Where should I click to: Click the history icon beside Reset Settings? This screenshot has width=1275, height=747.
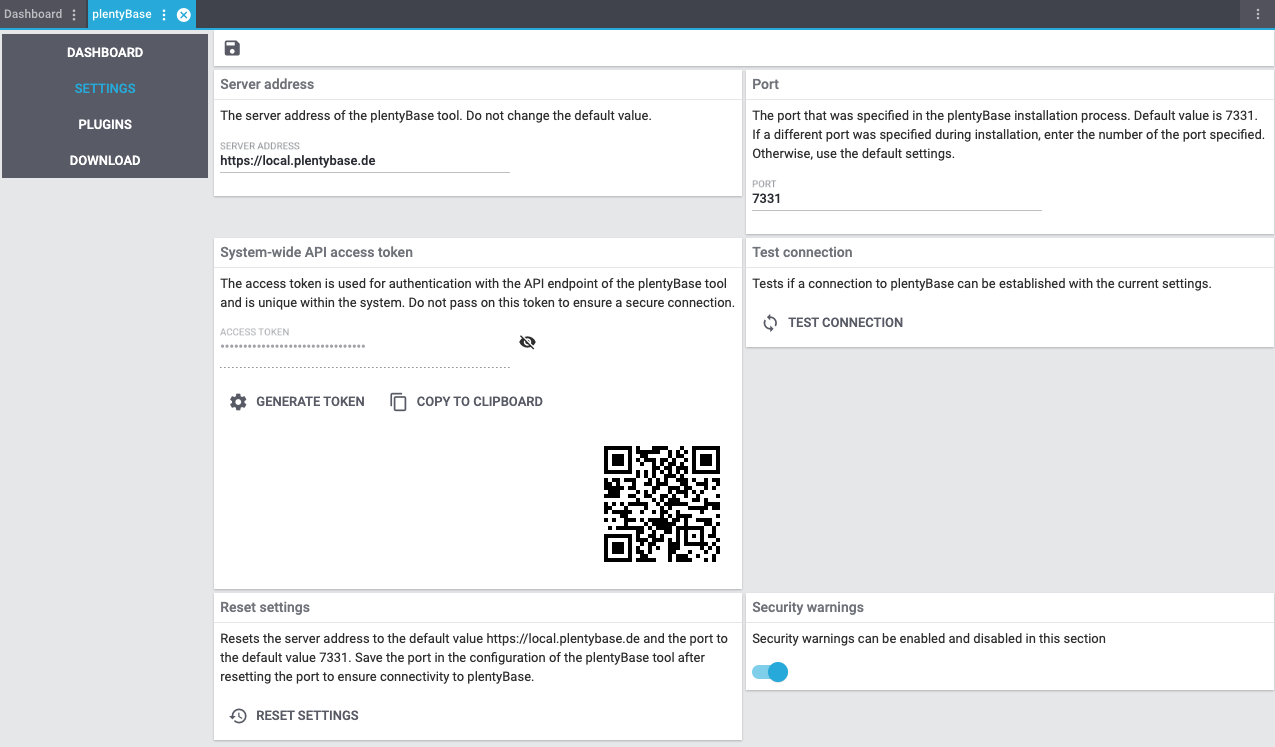[238, 716]
